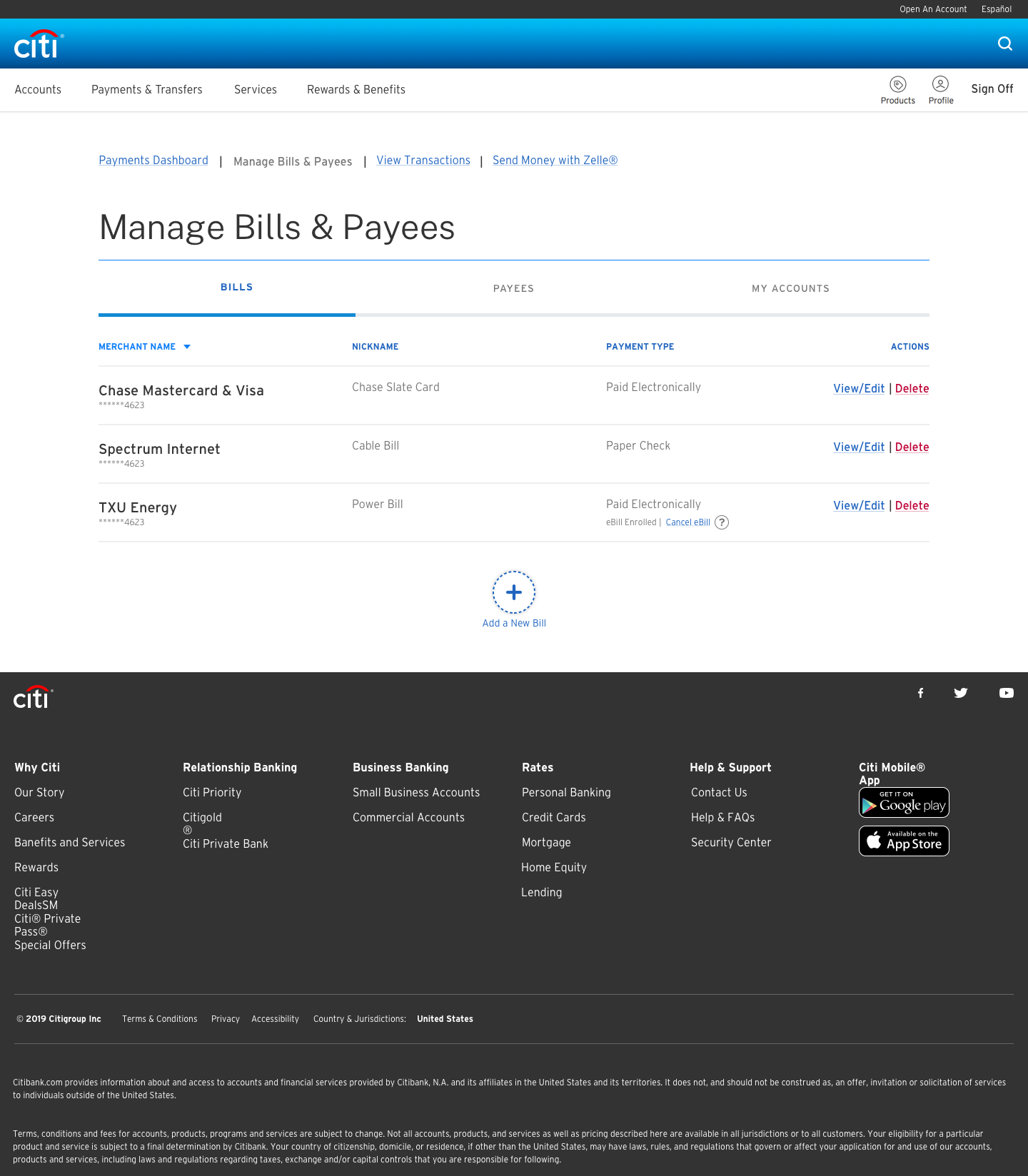Image resolution: width=1028 pixels, height=1176 pixels.
Task: Open Help & FAQs footer link
Action: (x=722, y=817)
